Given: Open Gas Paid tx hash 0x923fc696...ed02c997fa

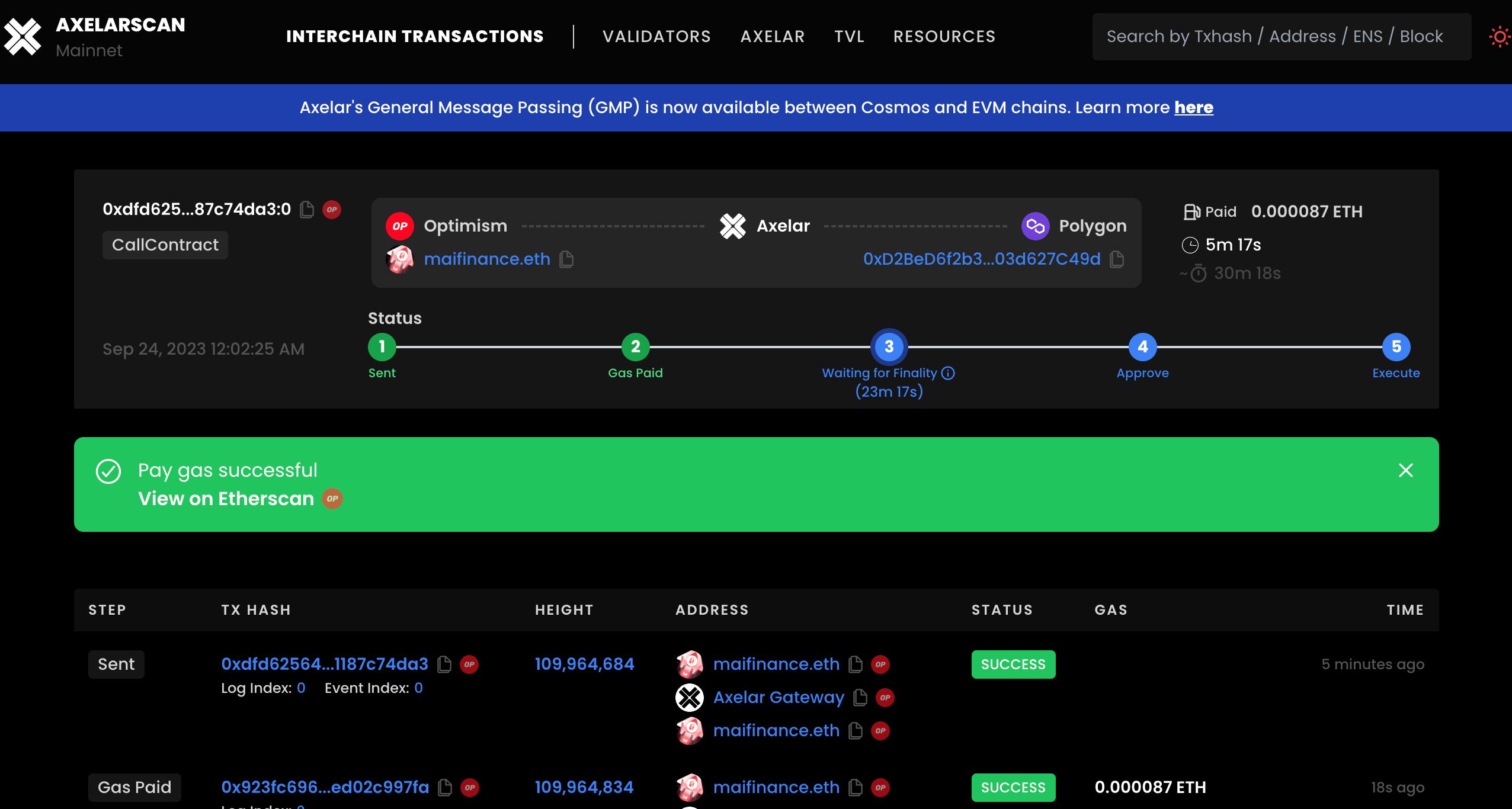Looking at the screenshot, I should [x=325, y=787].
